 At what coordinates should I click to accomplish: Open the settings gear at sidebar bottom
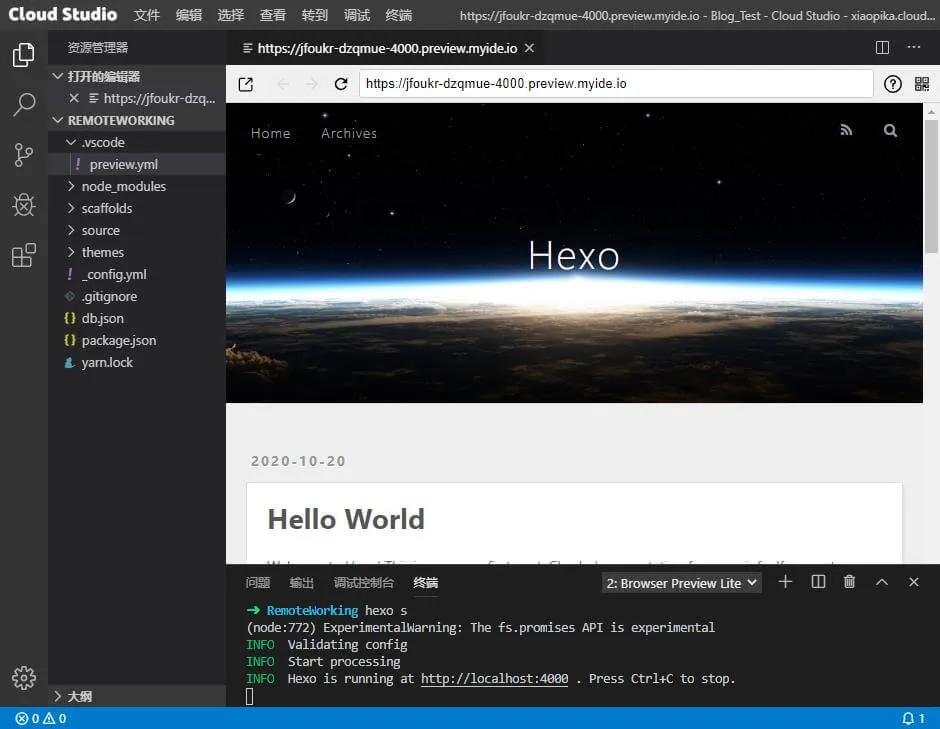23,677
